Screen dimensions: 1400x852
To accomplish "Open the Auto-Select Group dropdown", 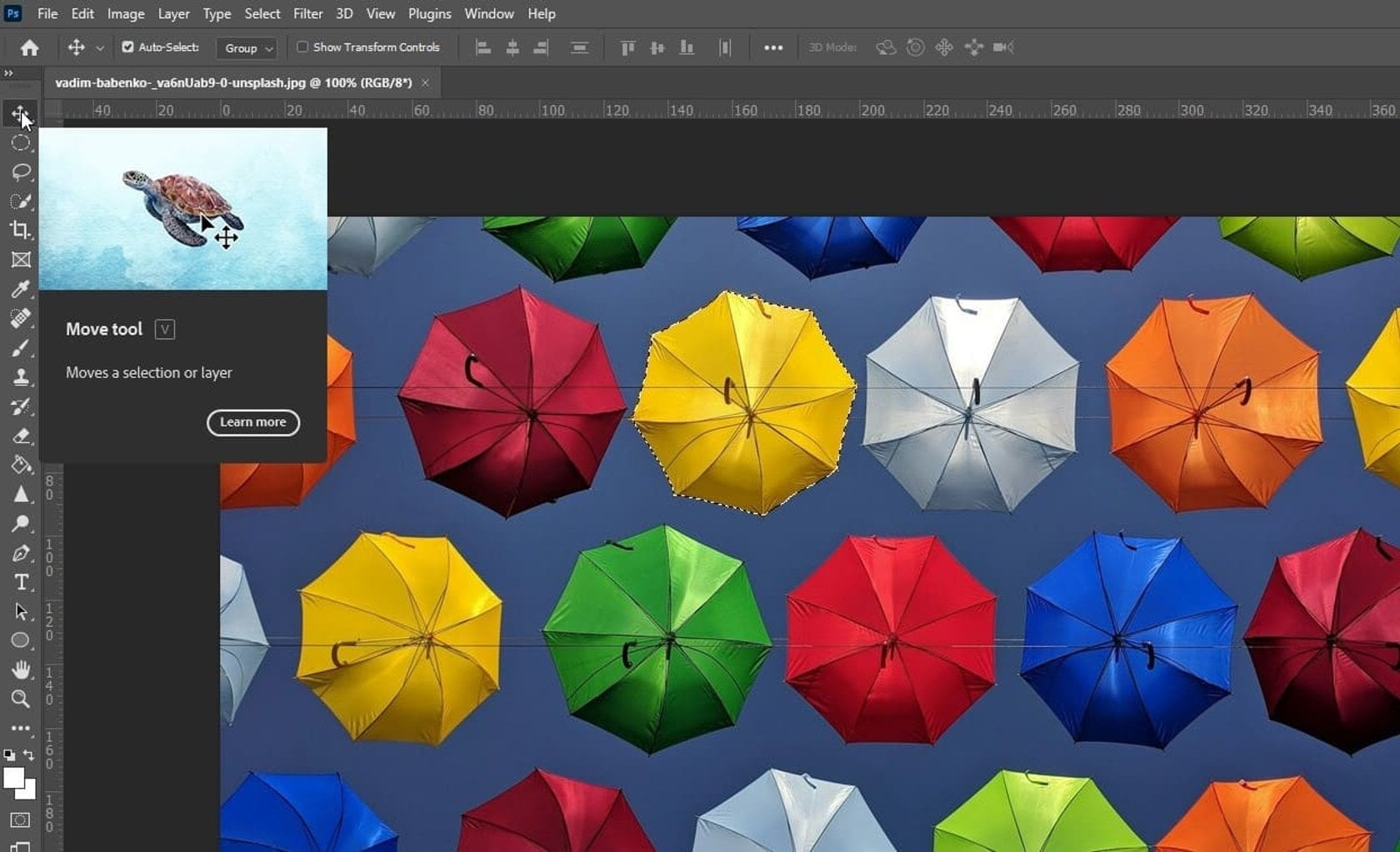I will click(x=246, y=48).
